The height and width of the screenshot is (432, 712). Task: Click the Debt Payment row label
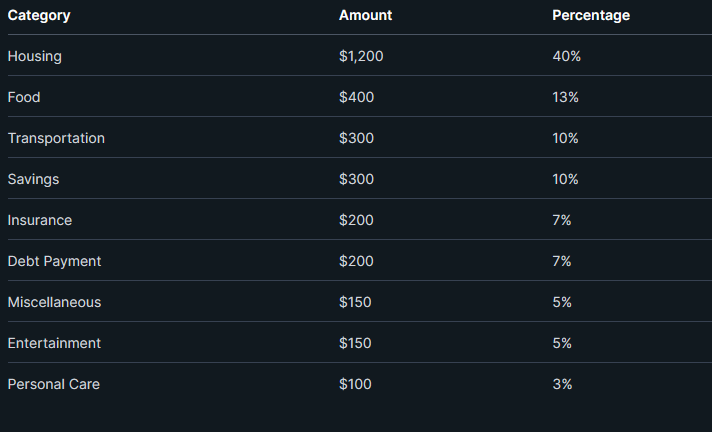coord(54,261)
